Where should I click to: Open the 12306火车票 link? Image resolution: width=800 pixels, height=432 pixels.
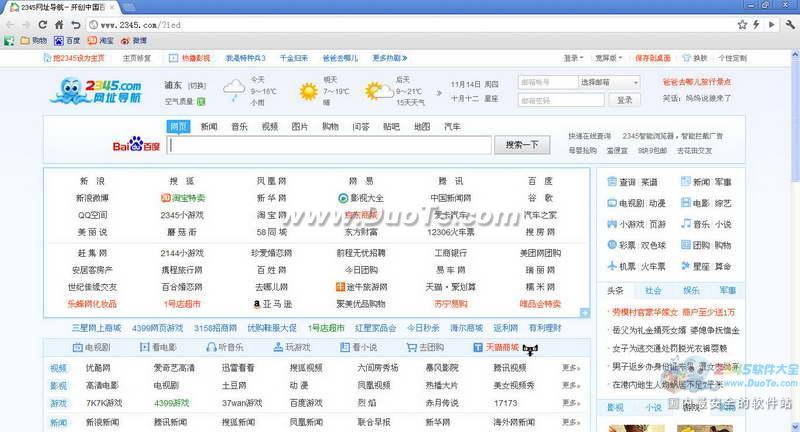[451, 232]
